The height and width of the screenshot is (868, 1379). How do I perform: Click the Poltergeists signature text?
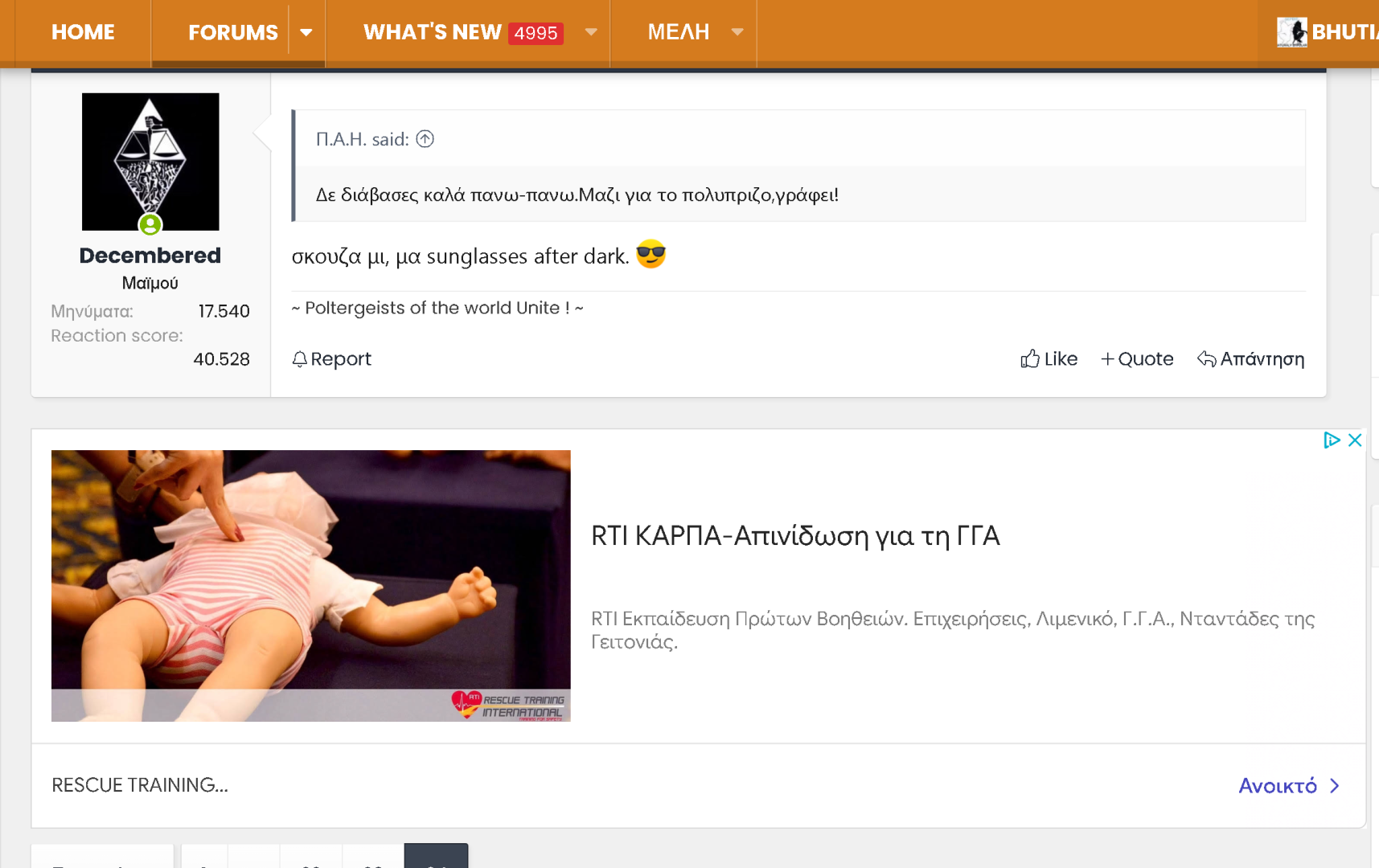(437, 308)
